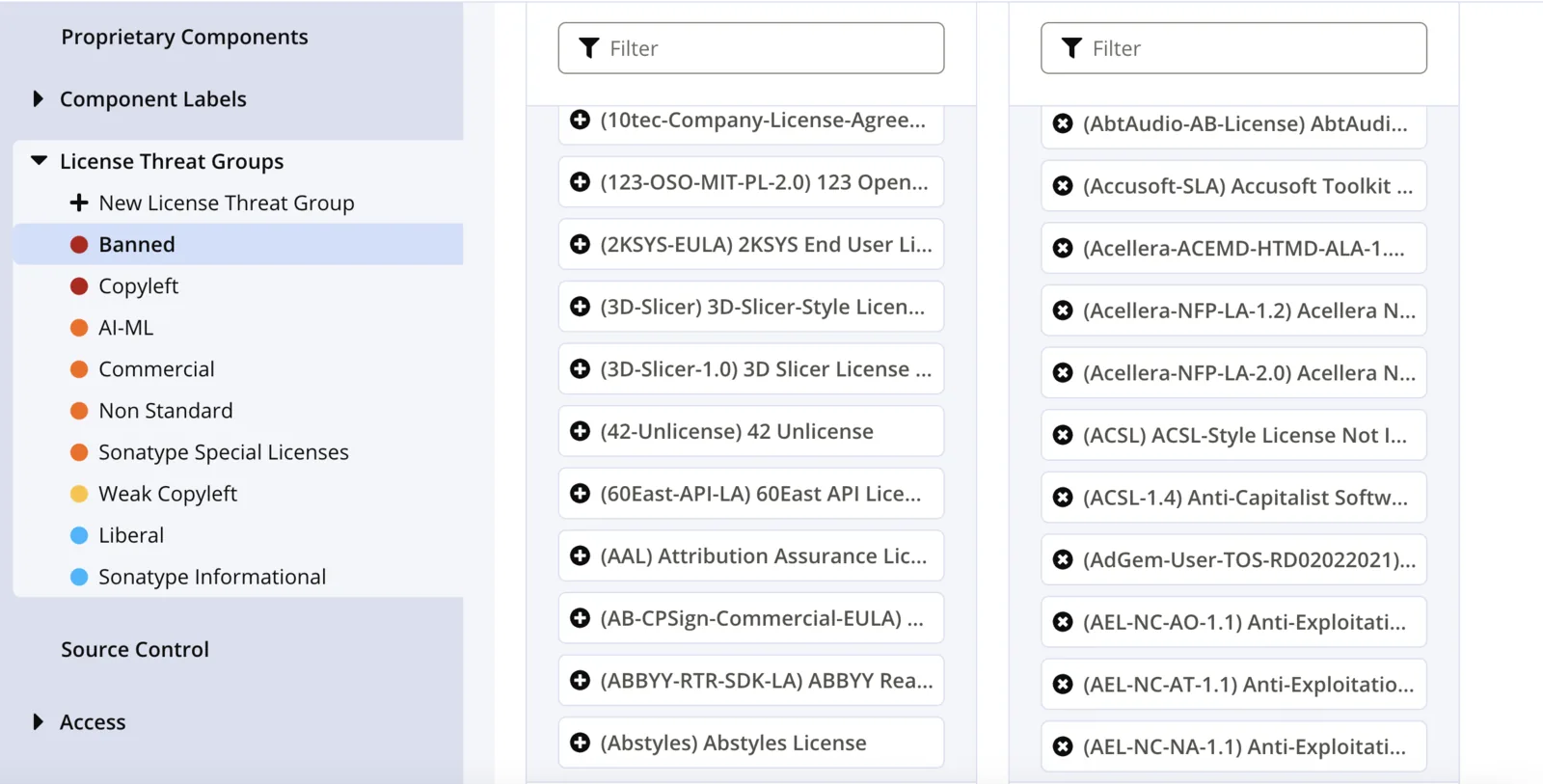The width and height of the screenshot is (1543, 784).
Task: Click x icon next to ACSL-Style License
Action: [x=1063, y=435]
